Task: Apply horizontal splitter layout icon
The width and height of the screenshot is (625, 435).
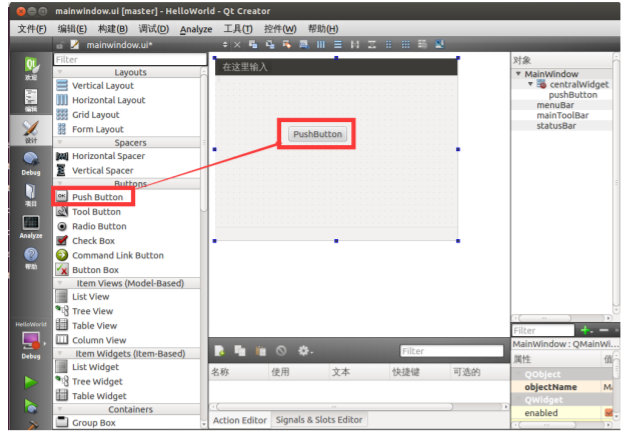Action: (355, 44)
